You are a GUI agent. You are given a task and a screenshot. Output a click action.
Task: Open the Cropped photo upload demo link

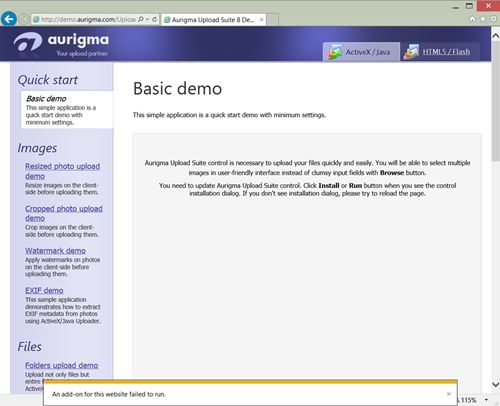[64, 213]
